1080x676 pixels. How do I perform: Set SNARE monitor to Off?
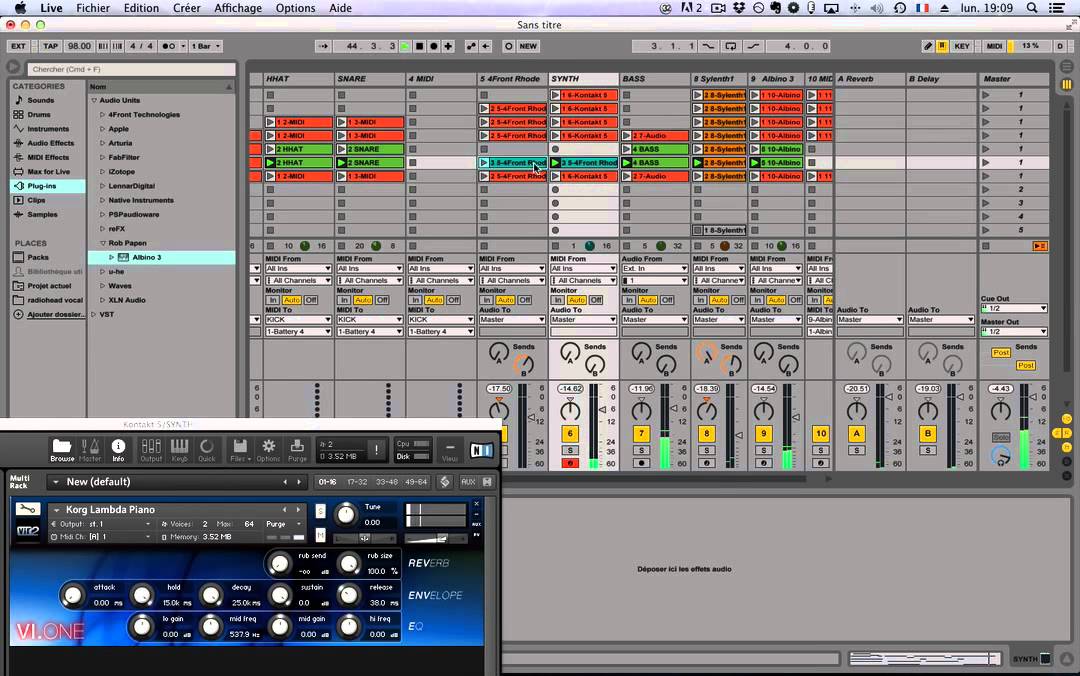pyautogui.click(x=382, y=300)
